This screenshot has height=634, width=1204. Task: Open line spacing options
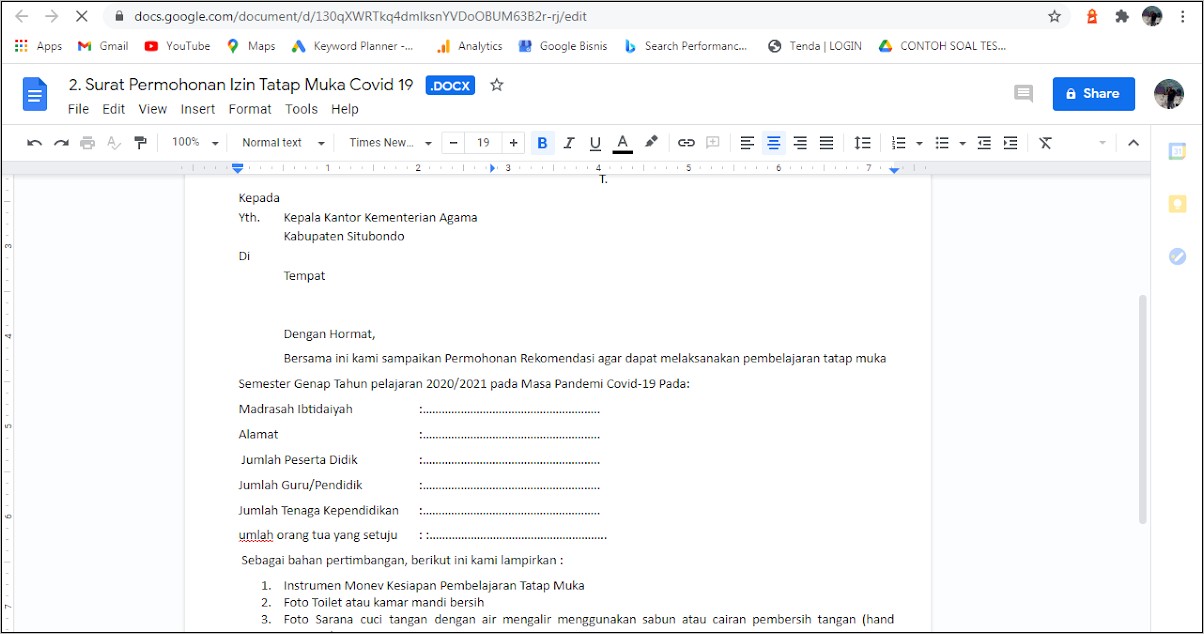[x=862, y=143]
